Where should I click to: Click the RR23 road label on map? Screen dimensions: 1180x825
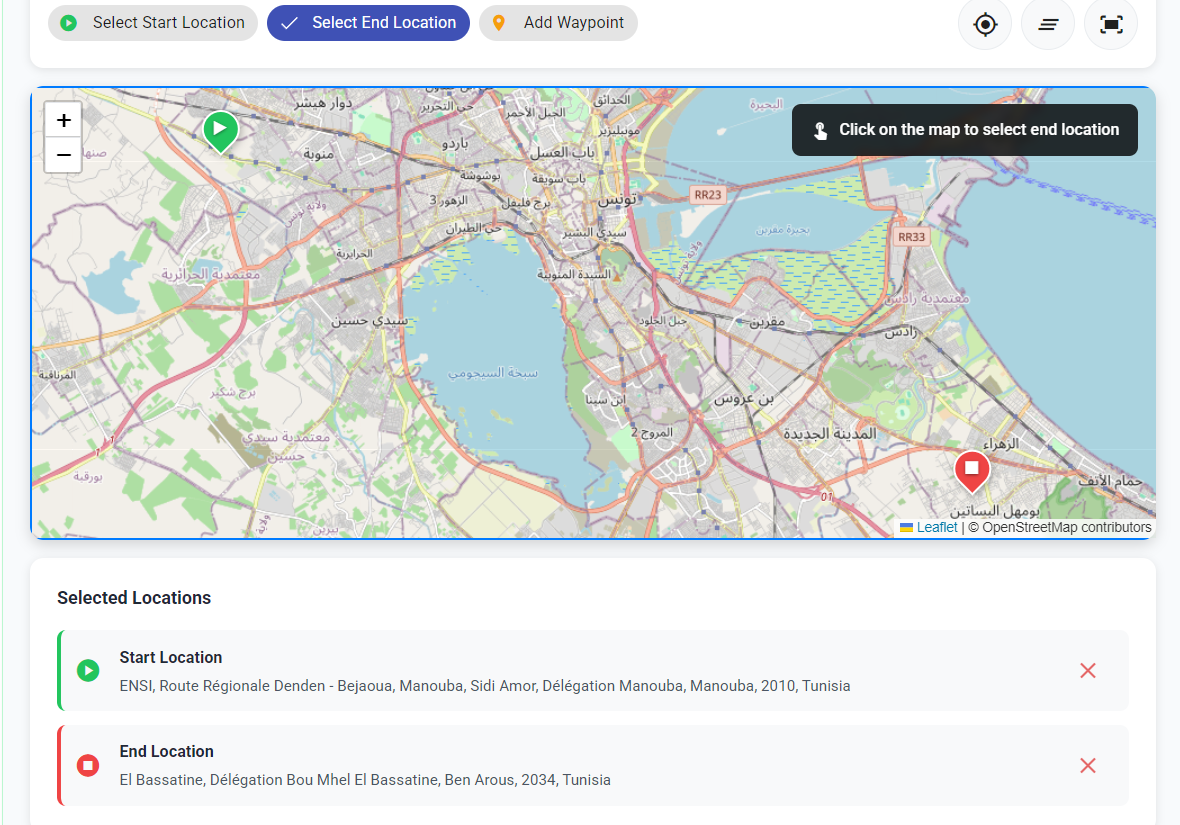[707, 195]
